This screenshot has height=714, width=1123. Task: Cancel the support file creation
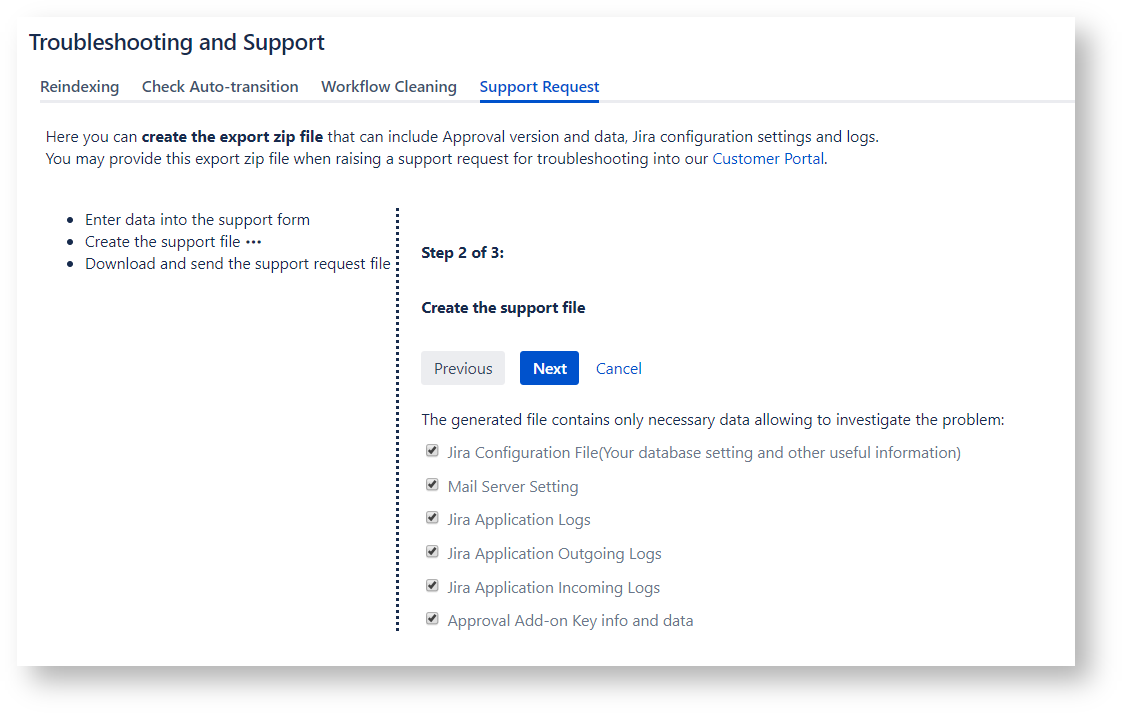(618, 368)
